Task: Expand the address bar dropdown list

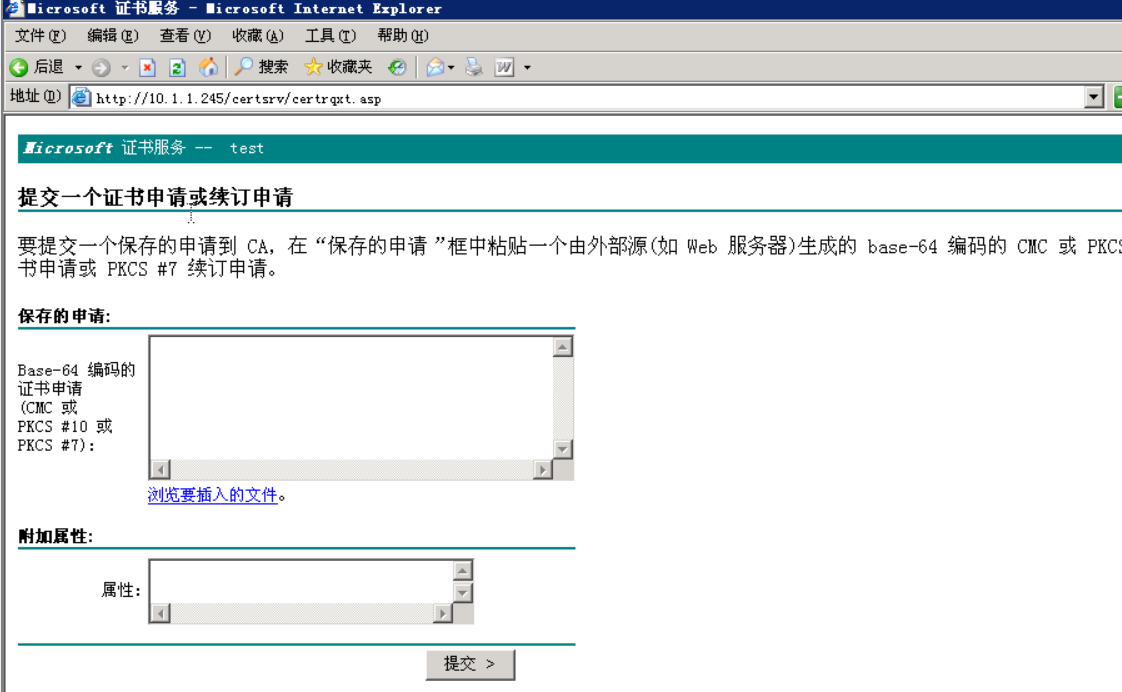Action: click(x=1093, y=97)
